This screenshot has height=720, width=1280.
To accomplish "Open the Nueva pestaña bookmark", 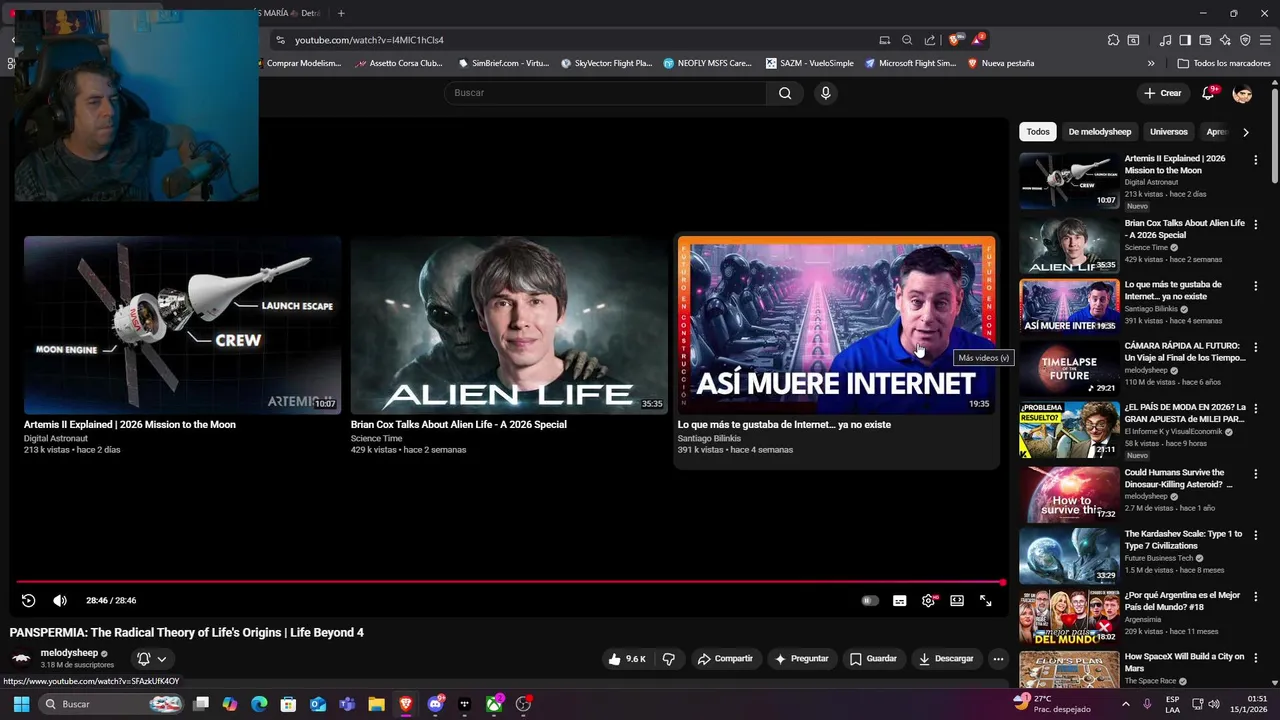I will [1000, 63].
